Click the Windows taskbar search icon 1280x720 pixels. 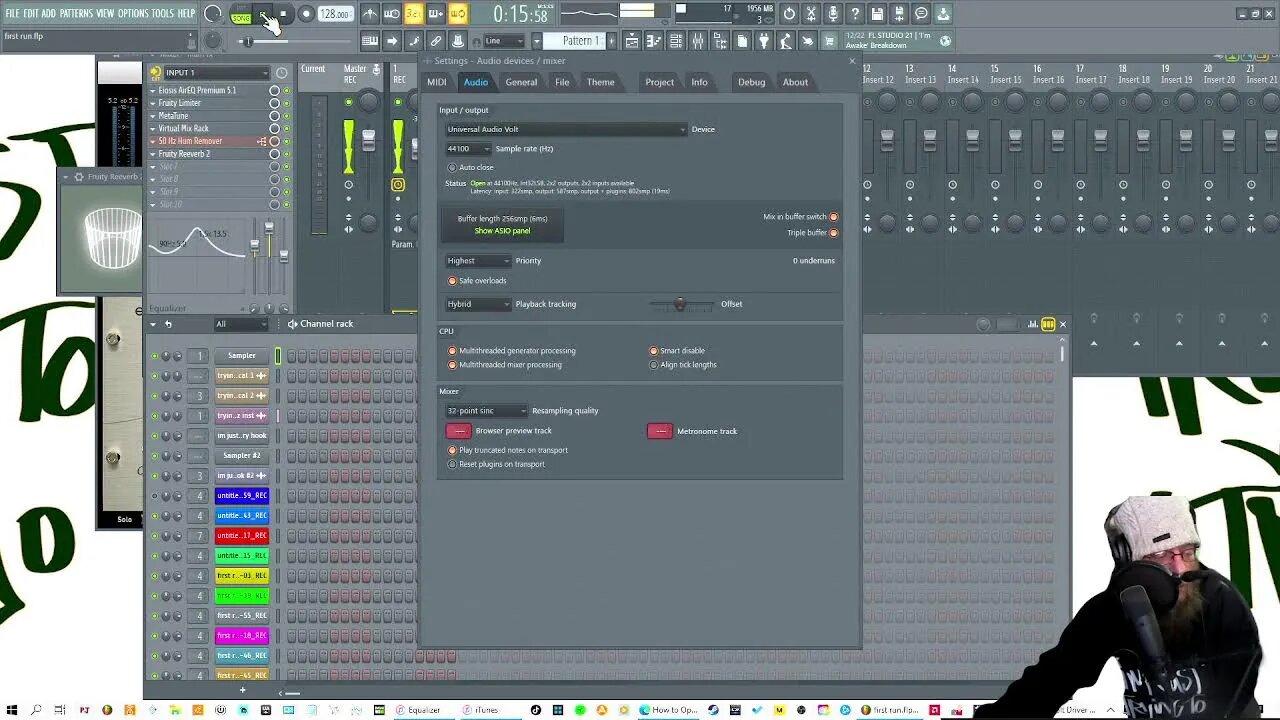(36, 710)
